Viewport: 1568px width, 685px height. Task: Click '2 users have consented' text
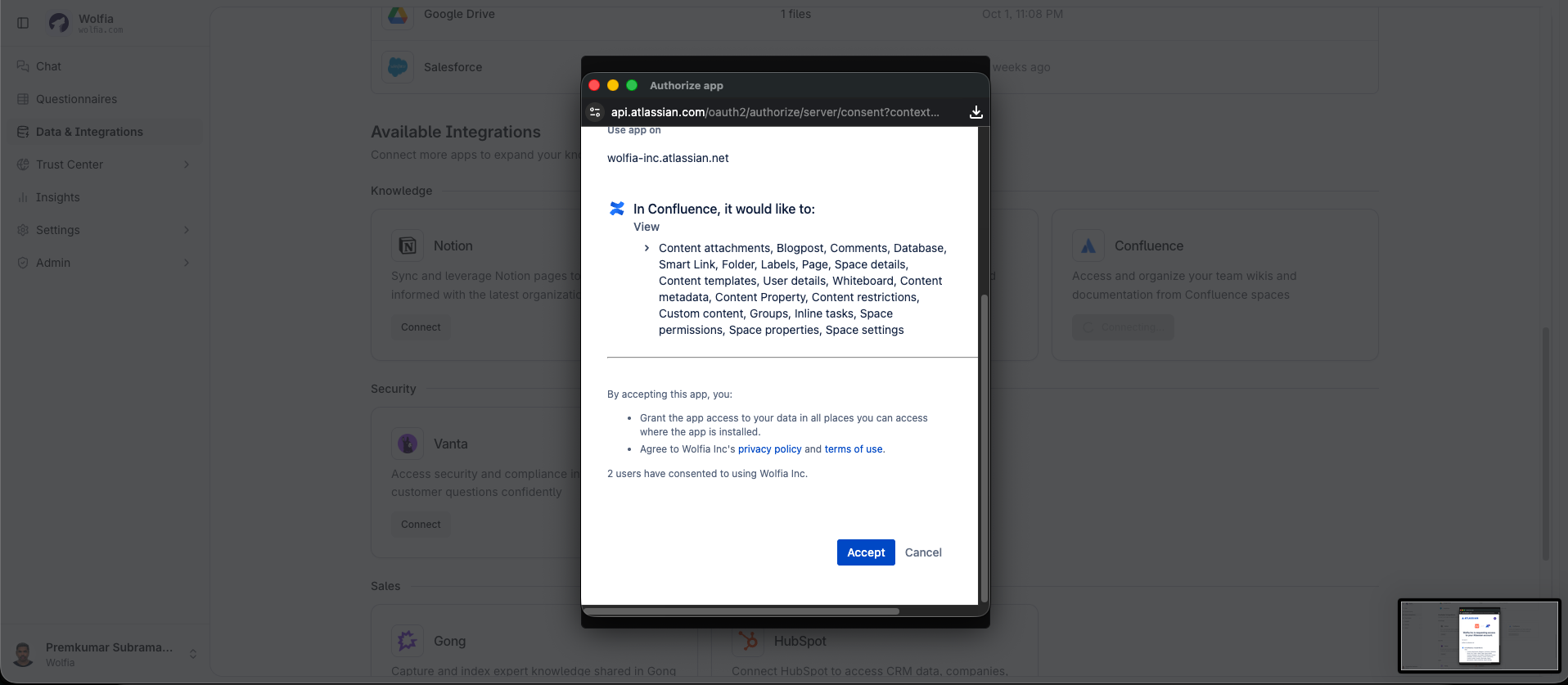point(707,474)
